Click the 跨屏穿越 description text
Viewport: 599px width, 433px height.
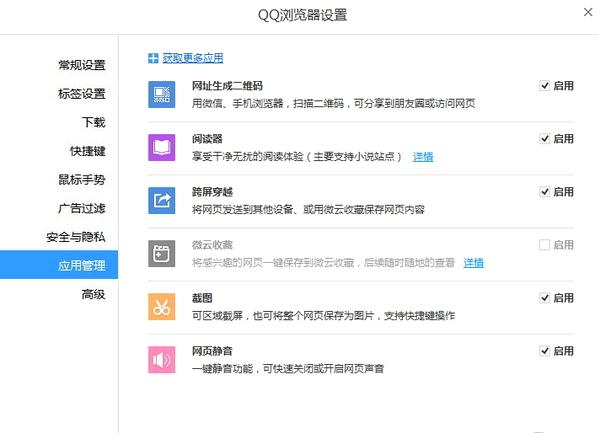tap(308, 209)
